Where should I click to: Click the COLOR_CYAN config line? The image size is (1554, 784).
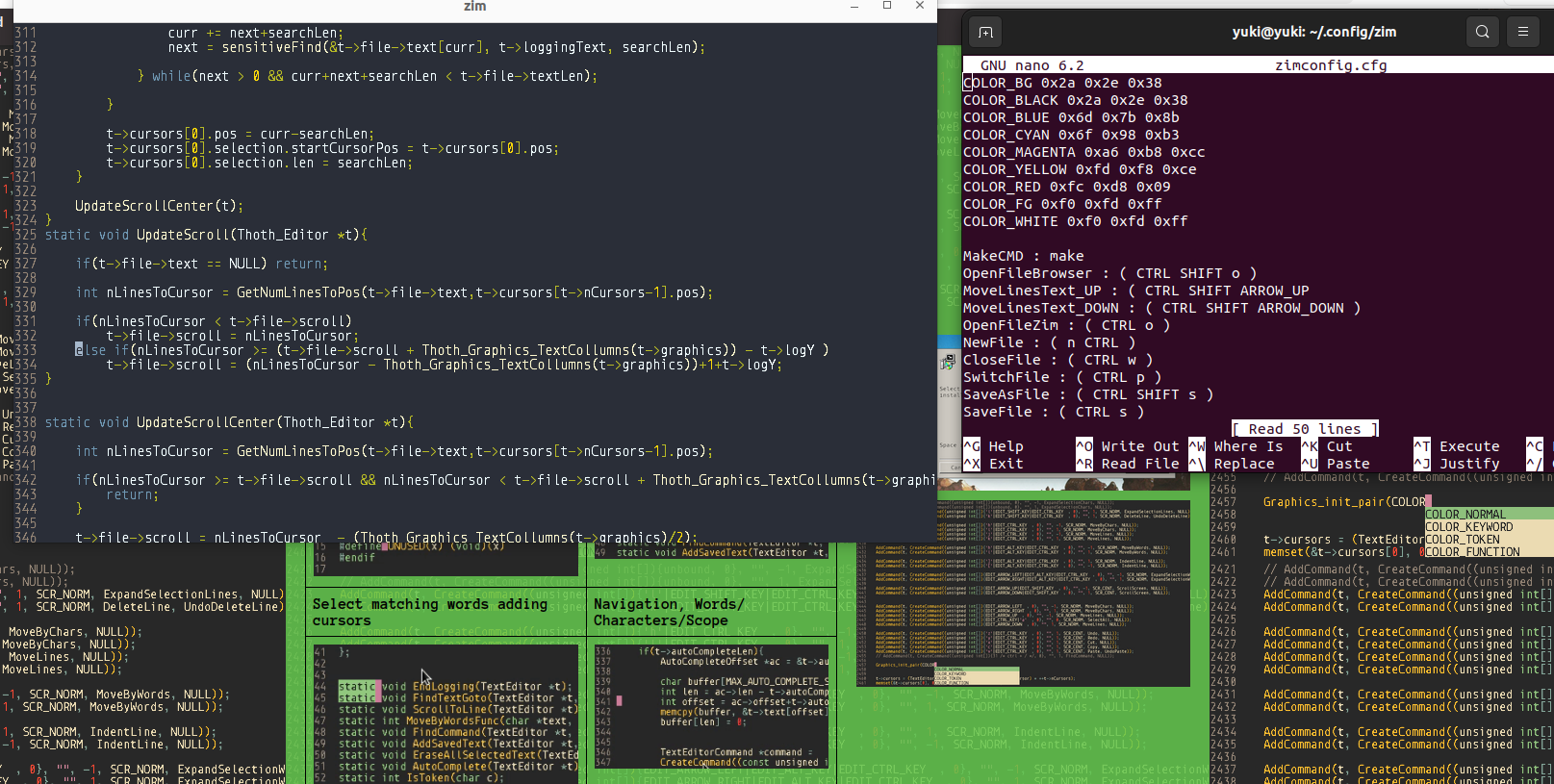coord(1071,135)
